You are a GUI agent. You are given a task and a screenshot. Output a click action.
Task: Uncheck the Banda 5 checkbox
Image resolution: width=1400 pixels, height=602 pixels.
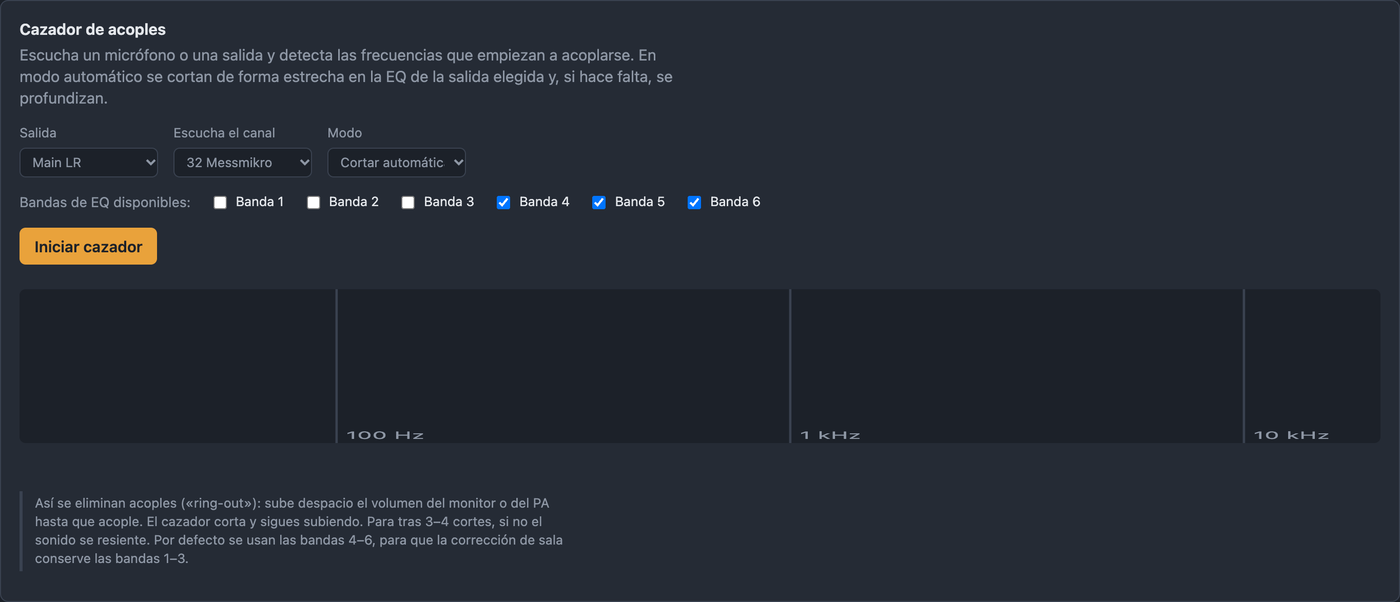pyautogui.click(x=599, y=202)
